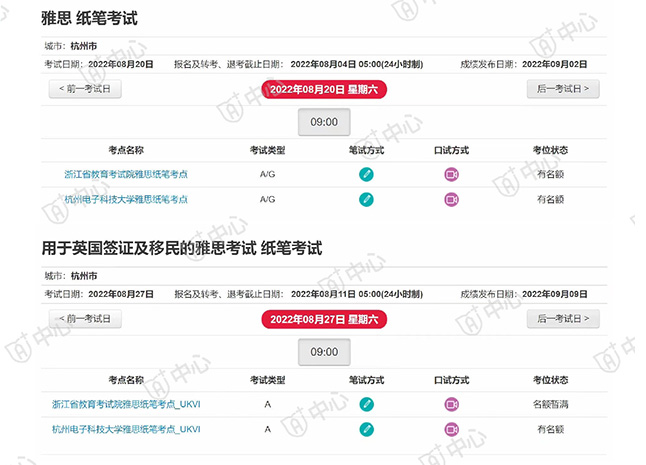
Task: Click exam type A for 浙江省教育考试院 UKVI row
Action: pos(267,404)
